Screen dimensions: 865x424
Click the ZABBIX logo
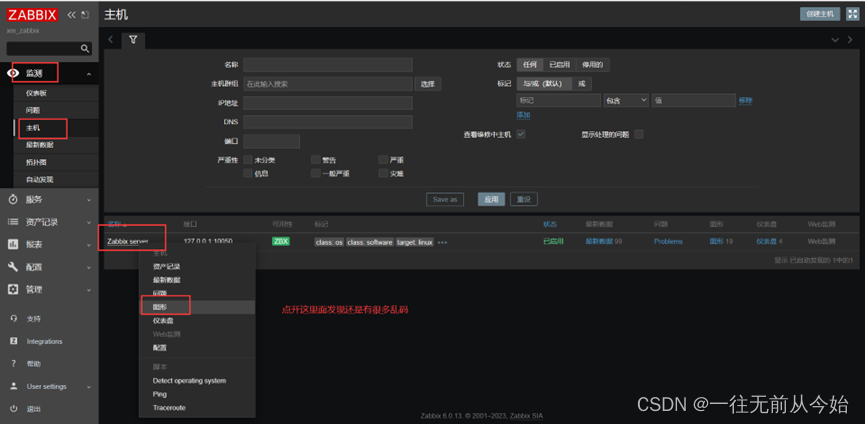[x=33, y=15]
